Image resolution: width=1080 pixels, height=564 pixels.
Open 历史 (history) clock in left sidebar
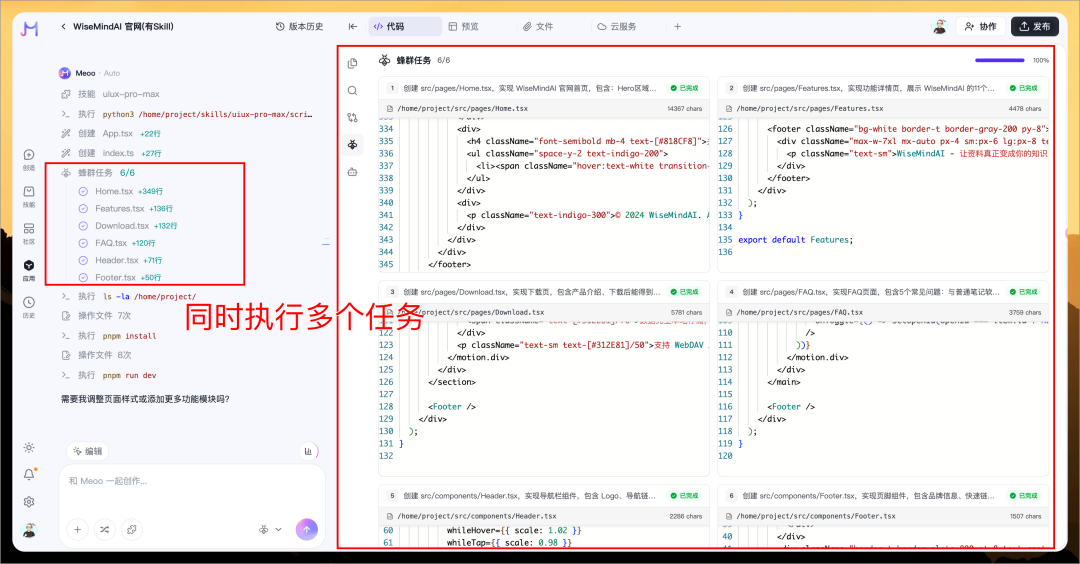(29, 307)
